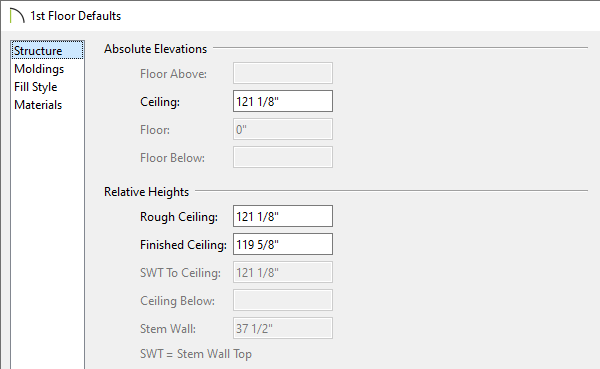Click the Rough Ceiling label text
The height and width of the screenshot is (369, 600).
pyautogui.click(x=179, y=217)
